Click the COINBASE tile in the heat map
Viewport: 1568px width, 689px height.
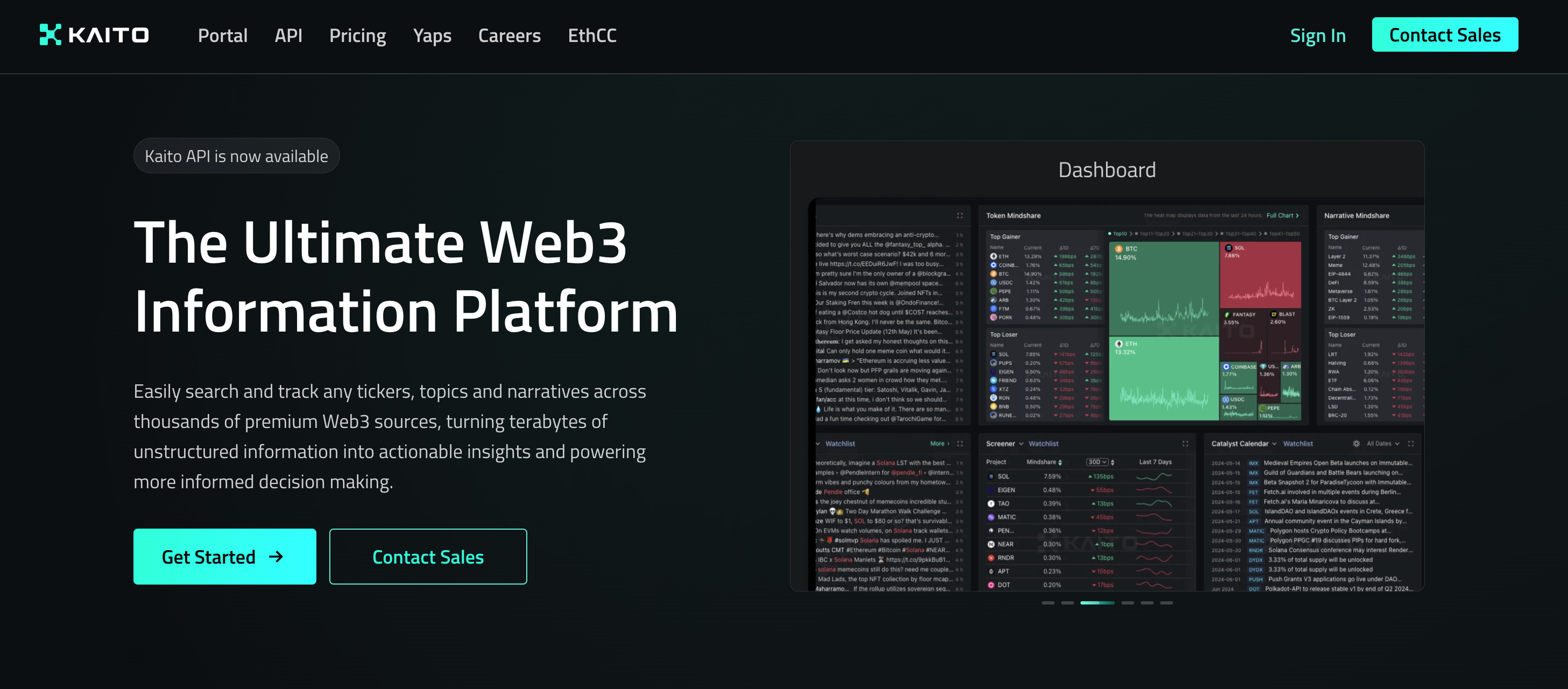pyautogui.click(x=1238, y=377)
